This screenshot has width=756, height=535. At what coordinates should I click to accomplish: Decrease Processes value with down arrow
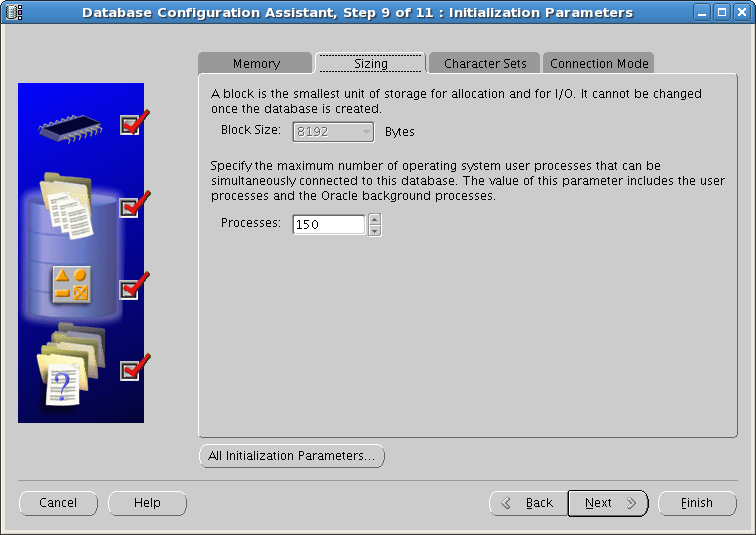375,231
